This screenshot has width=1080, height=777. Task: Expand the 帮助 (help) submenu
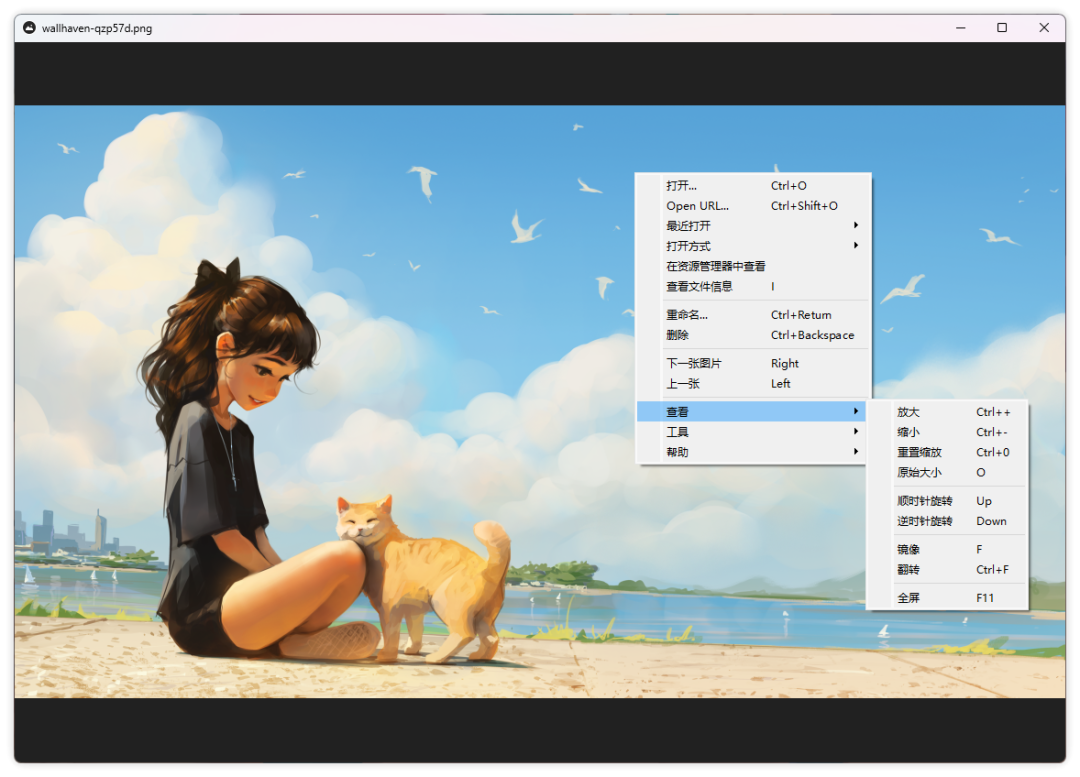[x=678, y=451]
